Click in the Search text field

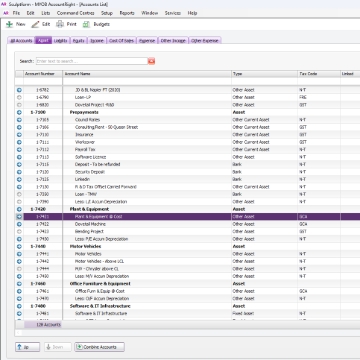click(92, 61)
